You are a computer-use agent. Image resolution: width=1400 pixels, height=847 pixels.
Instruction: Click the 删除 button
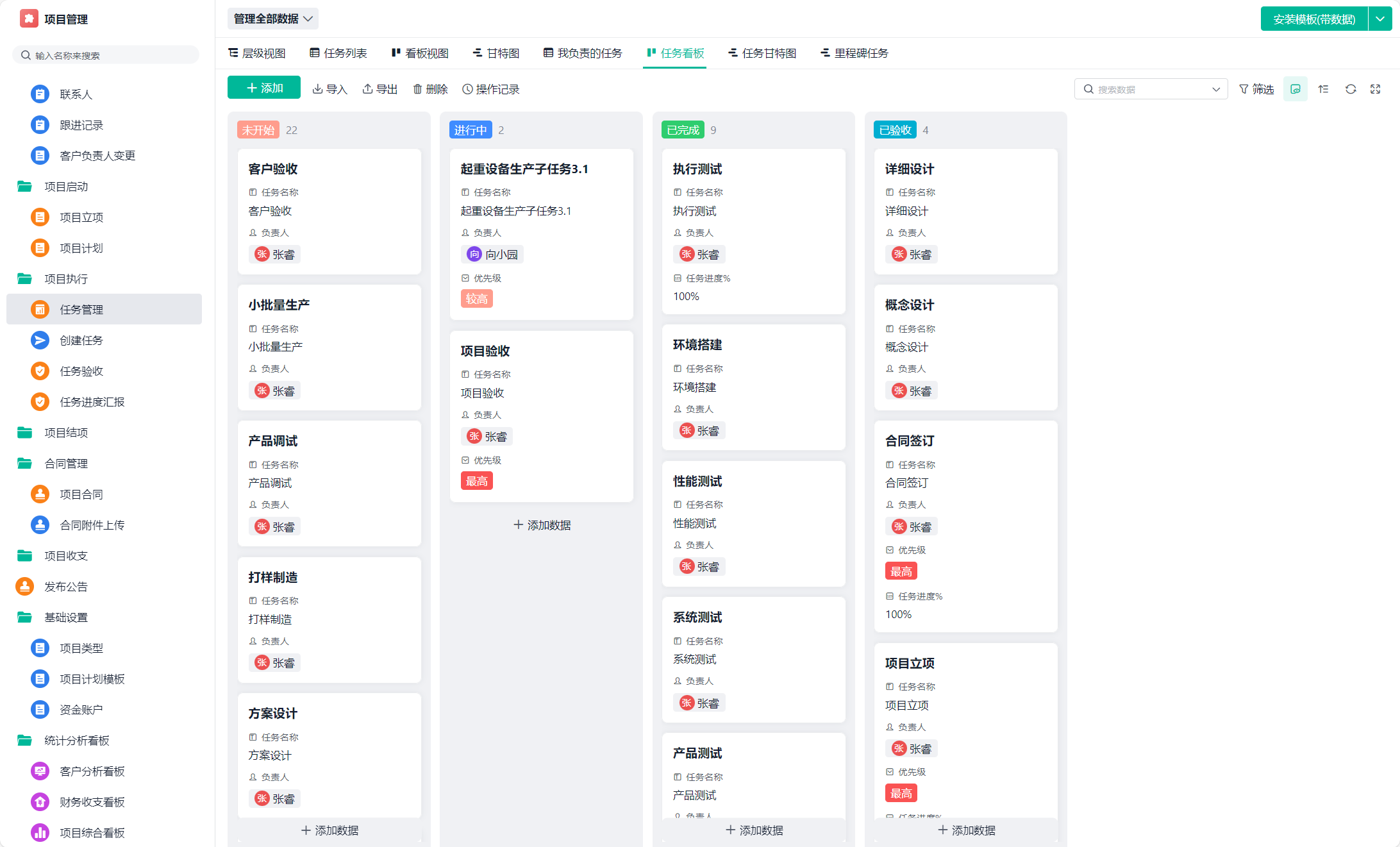coord(430,89)
